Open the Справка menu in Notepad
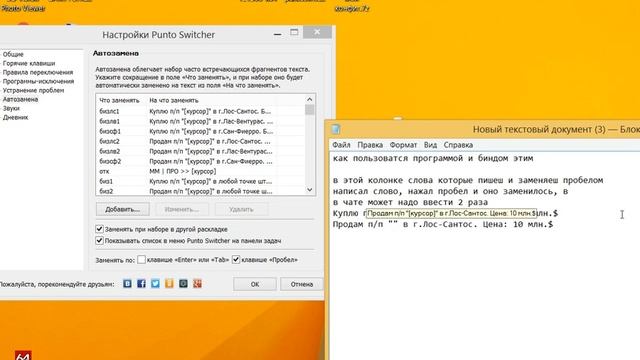The image size is (640, 360). tap(458, 145)
